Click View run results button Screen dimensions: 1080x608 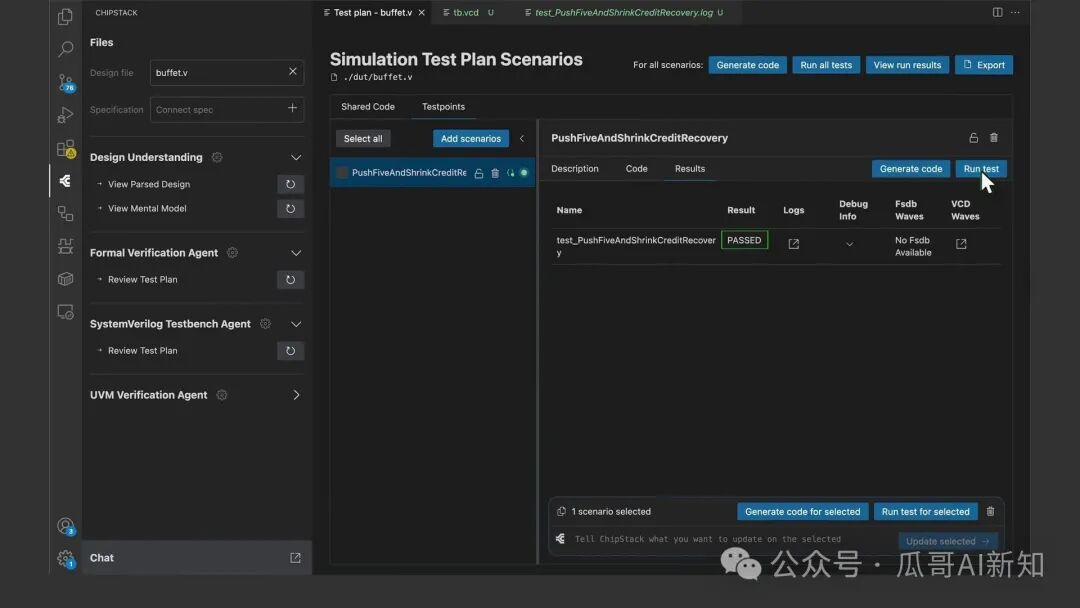point(907,65)
